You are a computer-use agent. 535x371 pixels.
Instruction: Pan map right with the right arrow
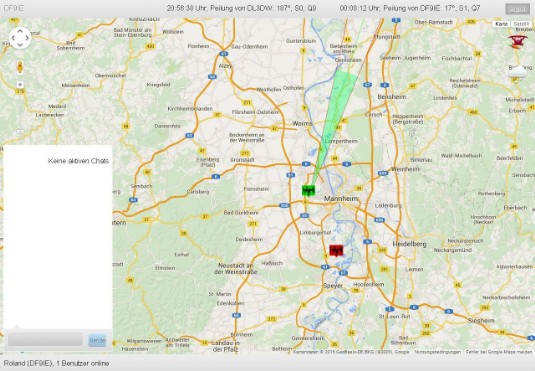(x=27, y=38)
